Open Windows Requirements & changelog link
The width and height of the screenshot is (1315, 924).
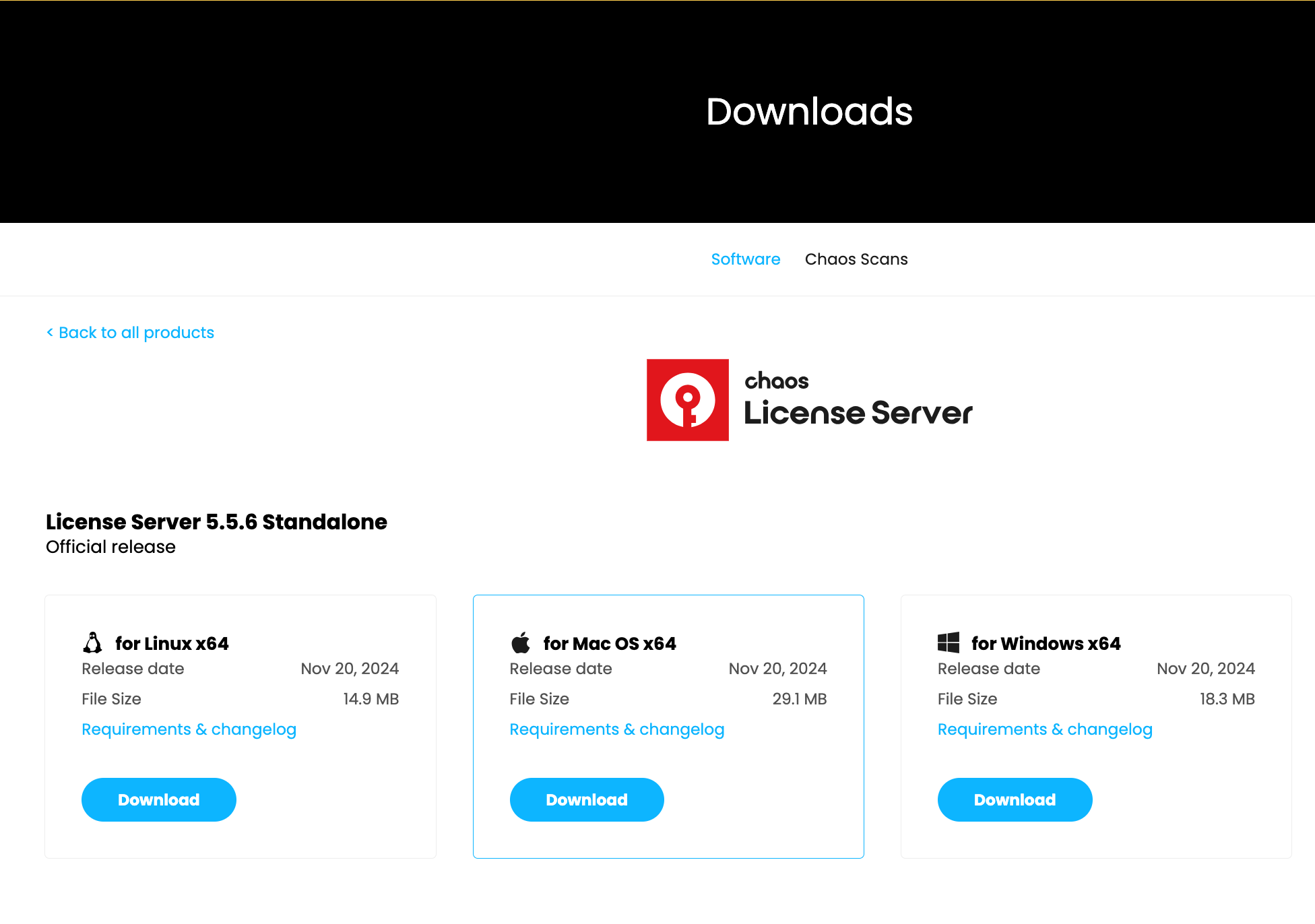point(1045,729)
